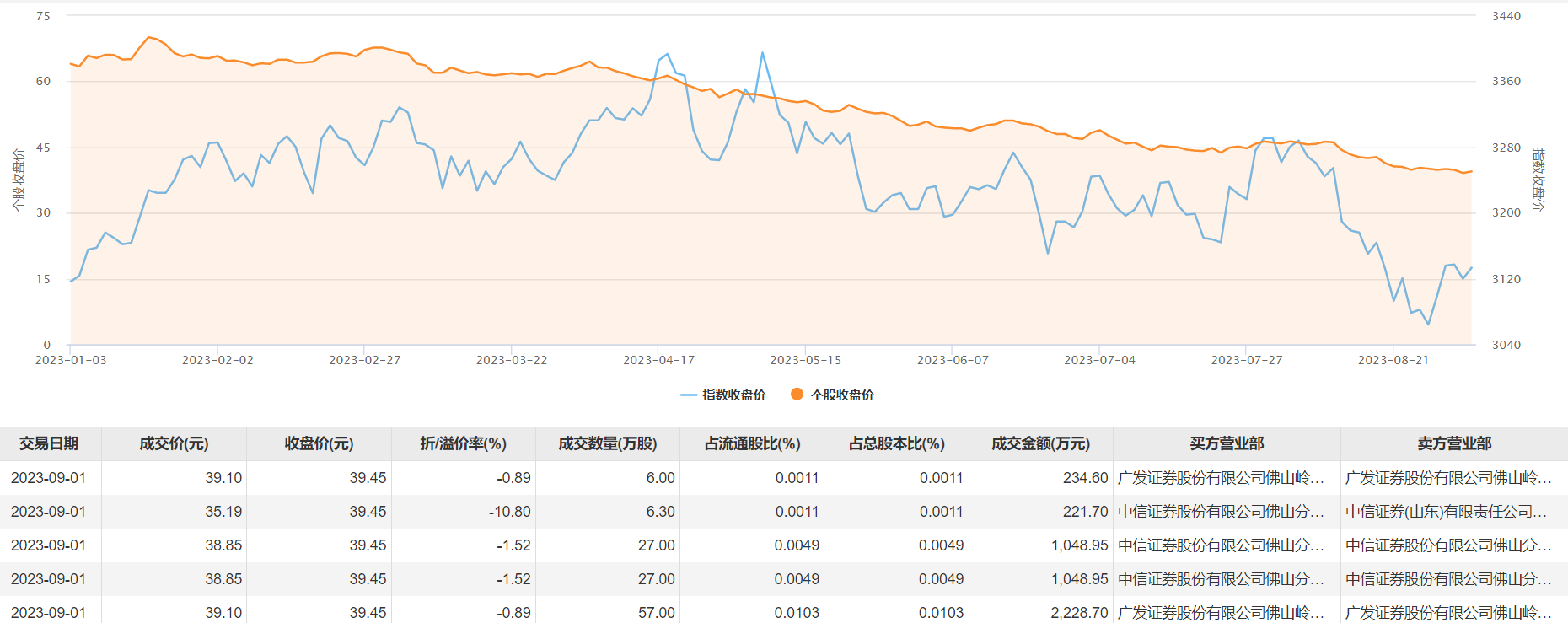Click the 成交金额(万元) column header
The image size is (1568, 623).
(1040, 443)
